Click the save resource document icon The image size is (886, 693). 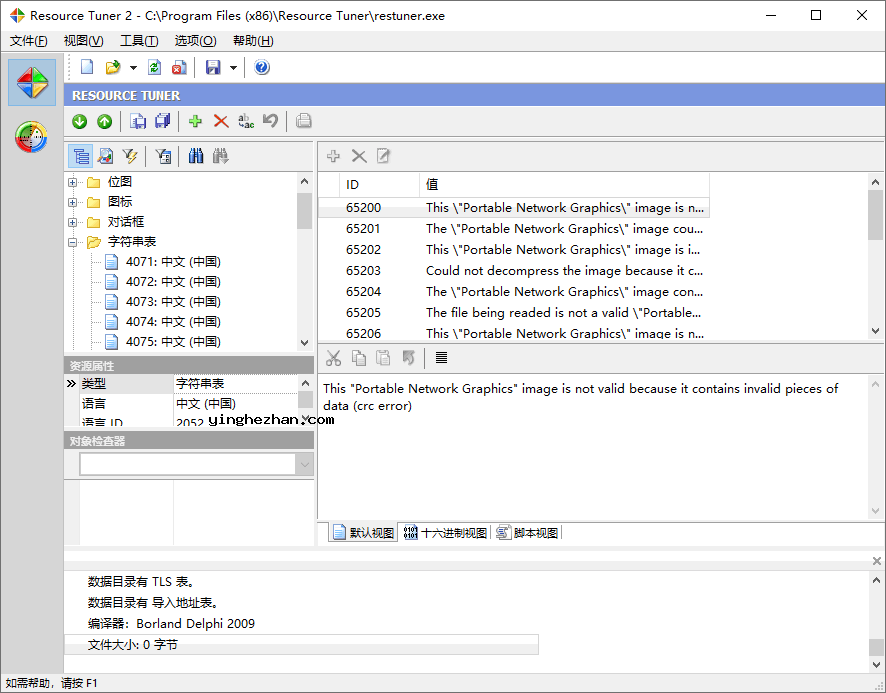pyautogui.click(x=138, y=121)
